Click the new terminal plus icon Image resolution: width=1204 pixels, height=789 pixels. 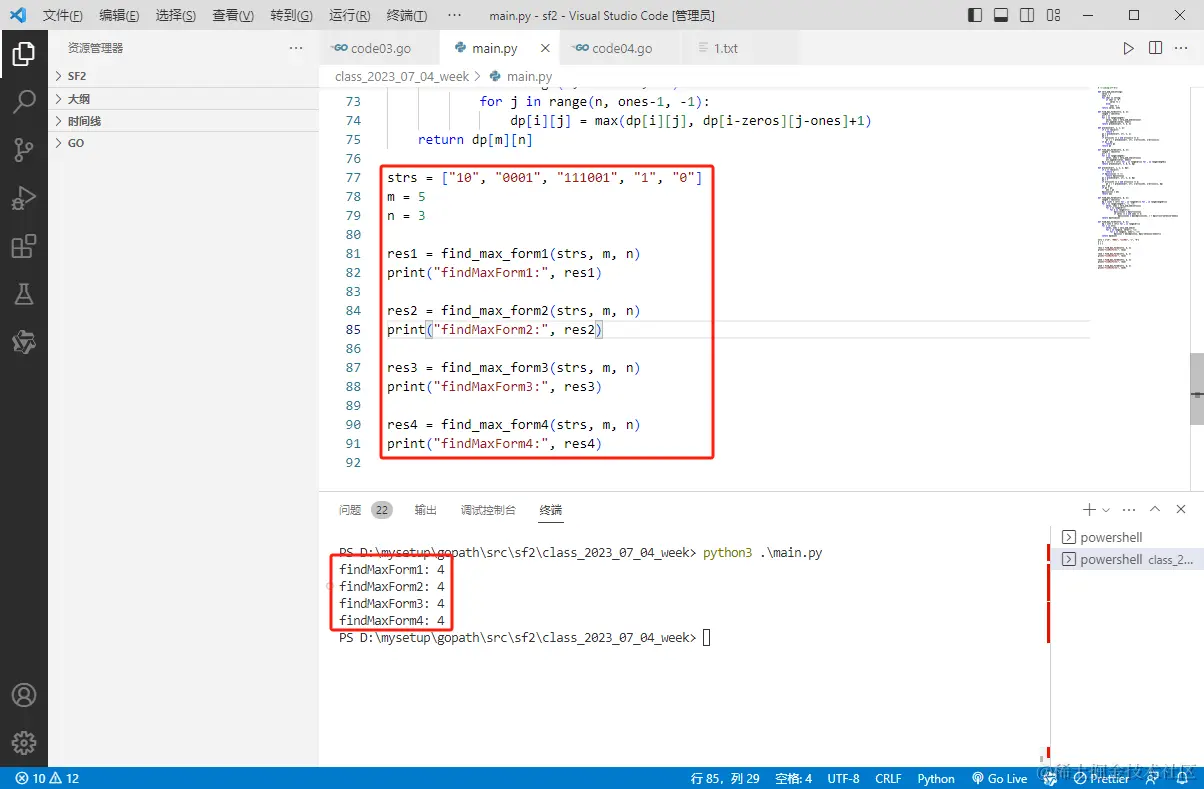pos(1089,510)
